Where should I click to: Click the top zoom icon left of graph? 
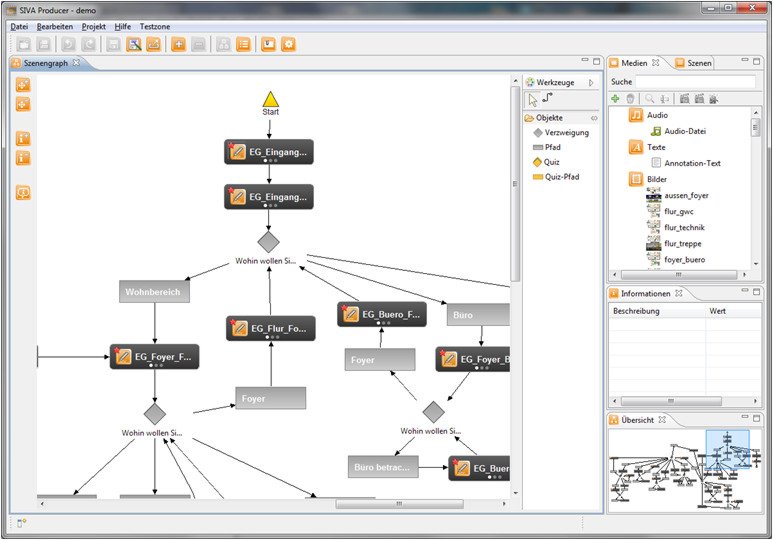point(23,84)
